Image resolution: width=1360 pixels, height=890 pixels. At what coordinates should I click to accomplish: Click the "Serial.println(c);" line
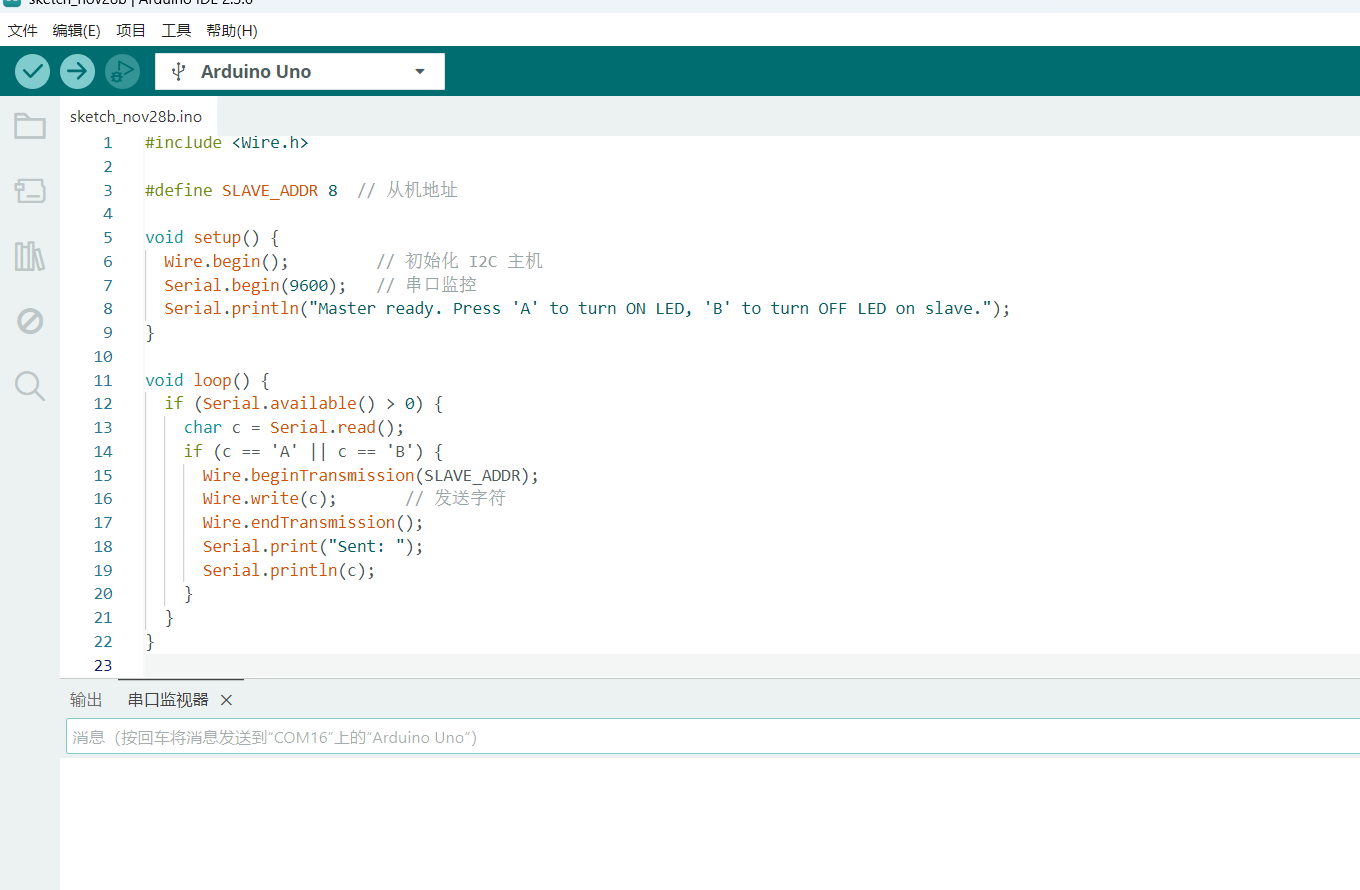(x=289, y=571)
